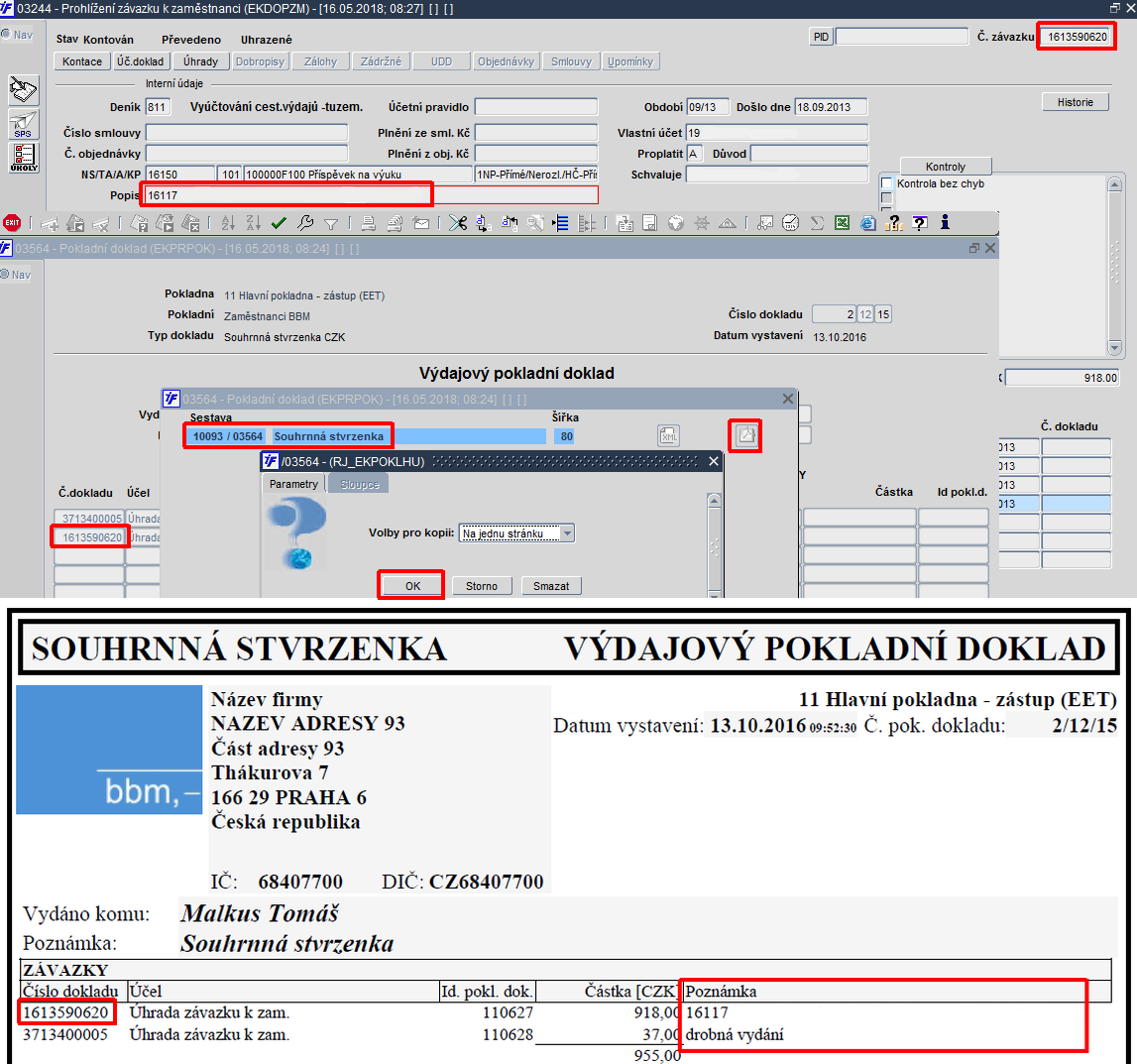Click the OK button in the dialog
This screenshot has height=1064, width=1137.
(412, 586)
